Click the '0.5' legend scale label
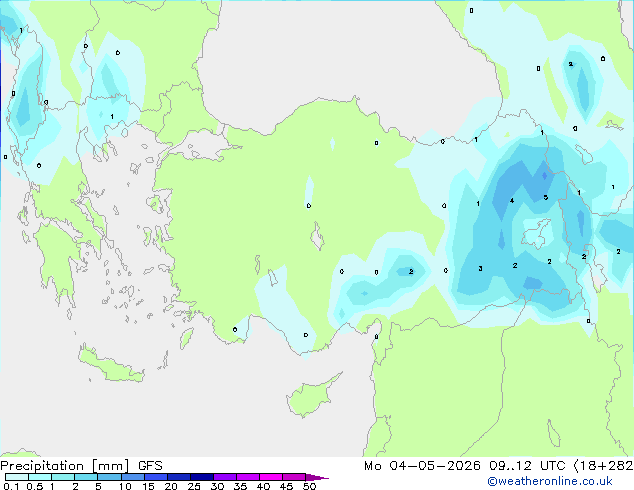 click(35, 486)
